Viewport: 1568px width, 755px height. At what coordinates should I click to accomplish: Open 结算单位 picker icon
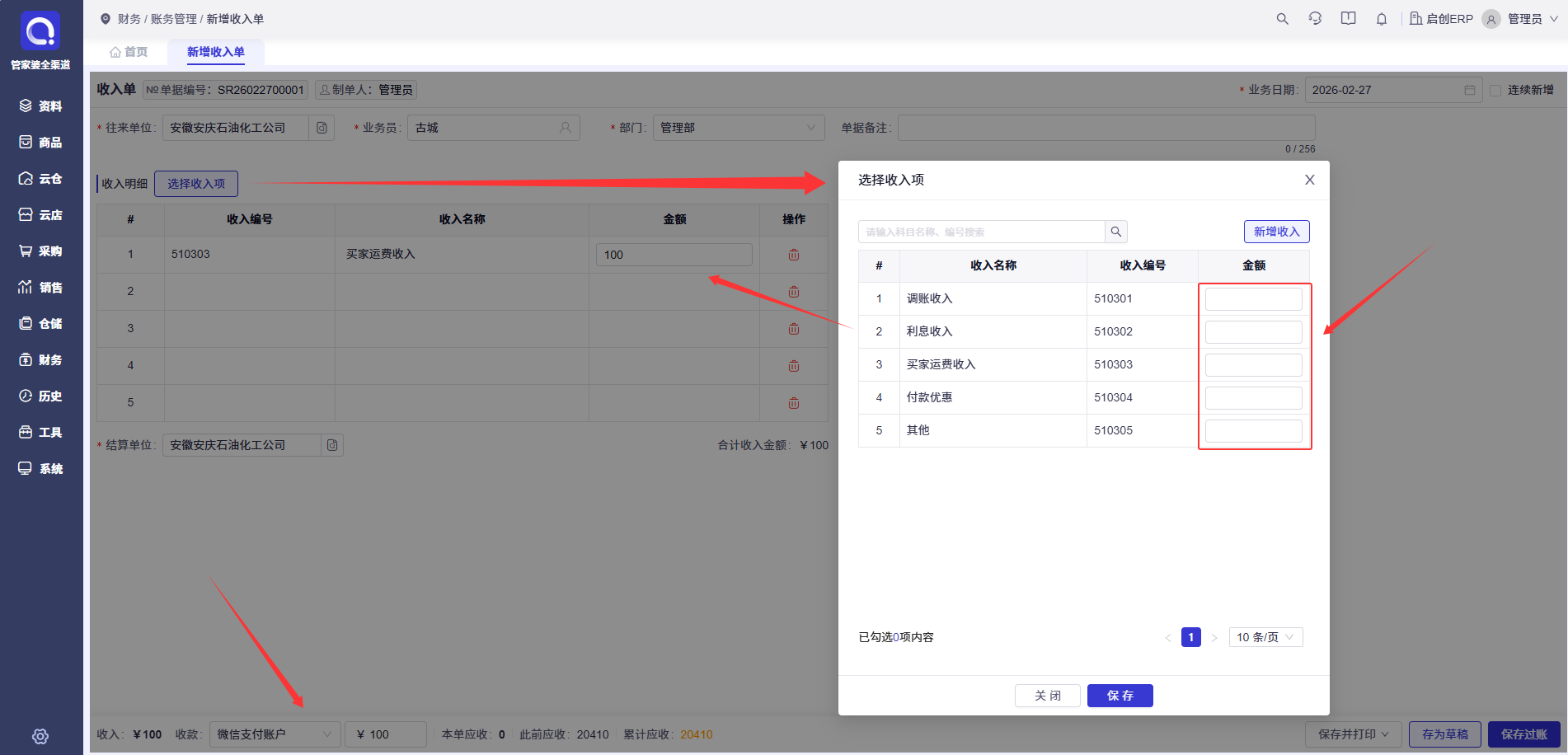pyautogui.click(x=332, y=445)
